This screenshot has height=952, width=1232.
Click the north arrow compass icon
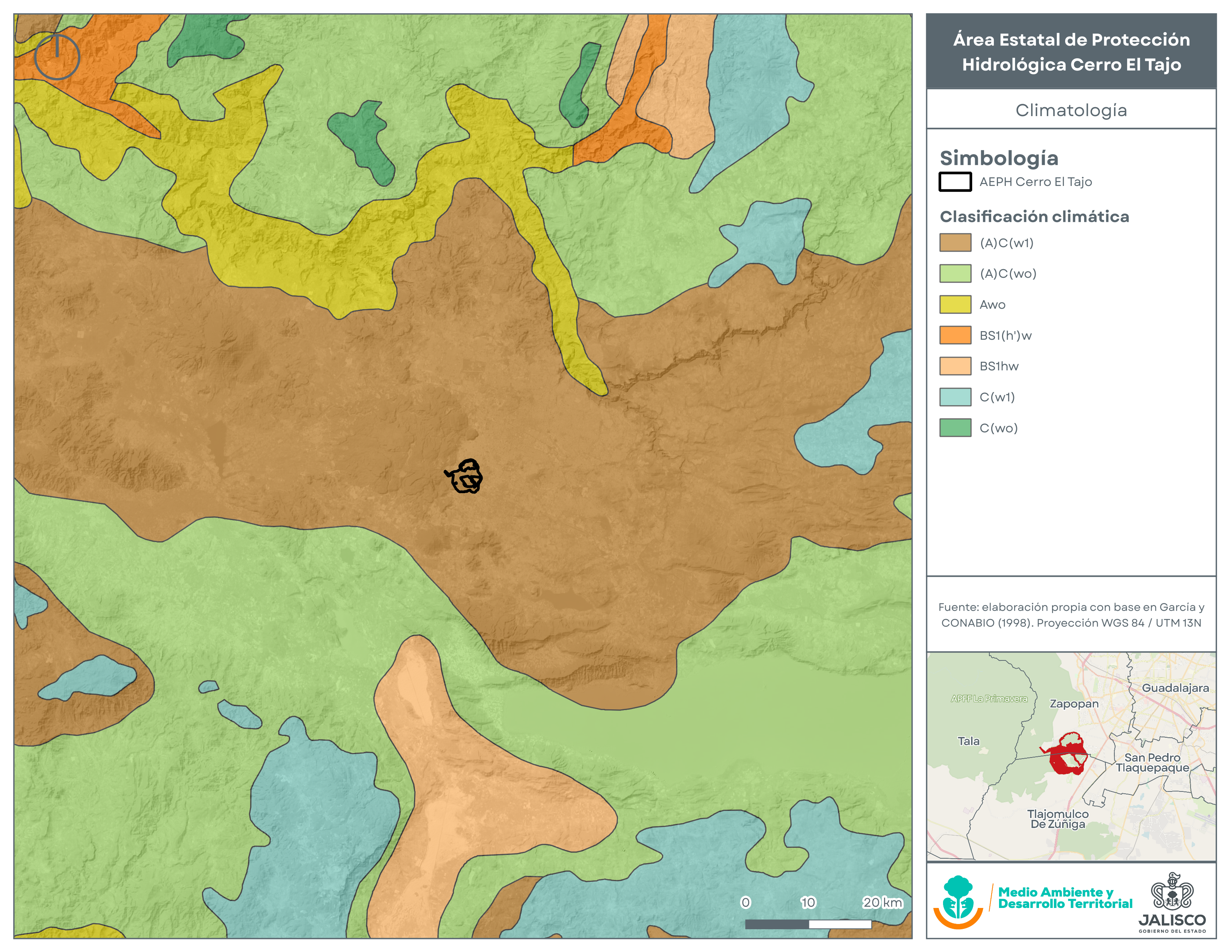pyautogui.click(x=57, y=56)
